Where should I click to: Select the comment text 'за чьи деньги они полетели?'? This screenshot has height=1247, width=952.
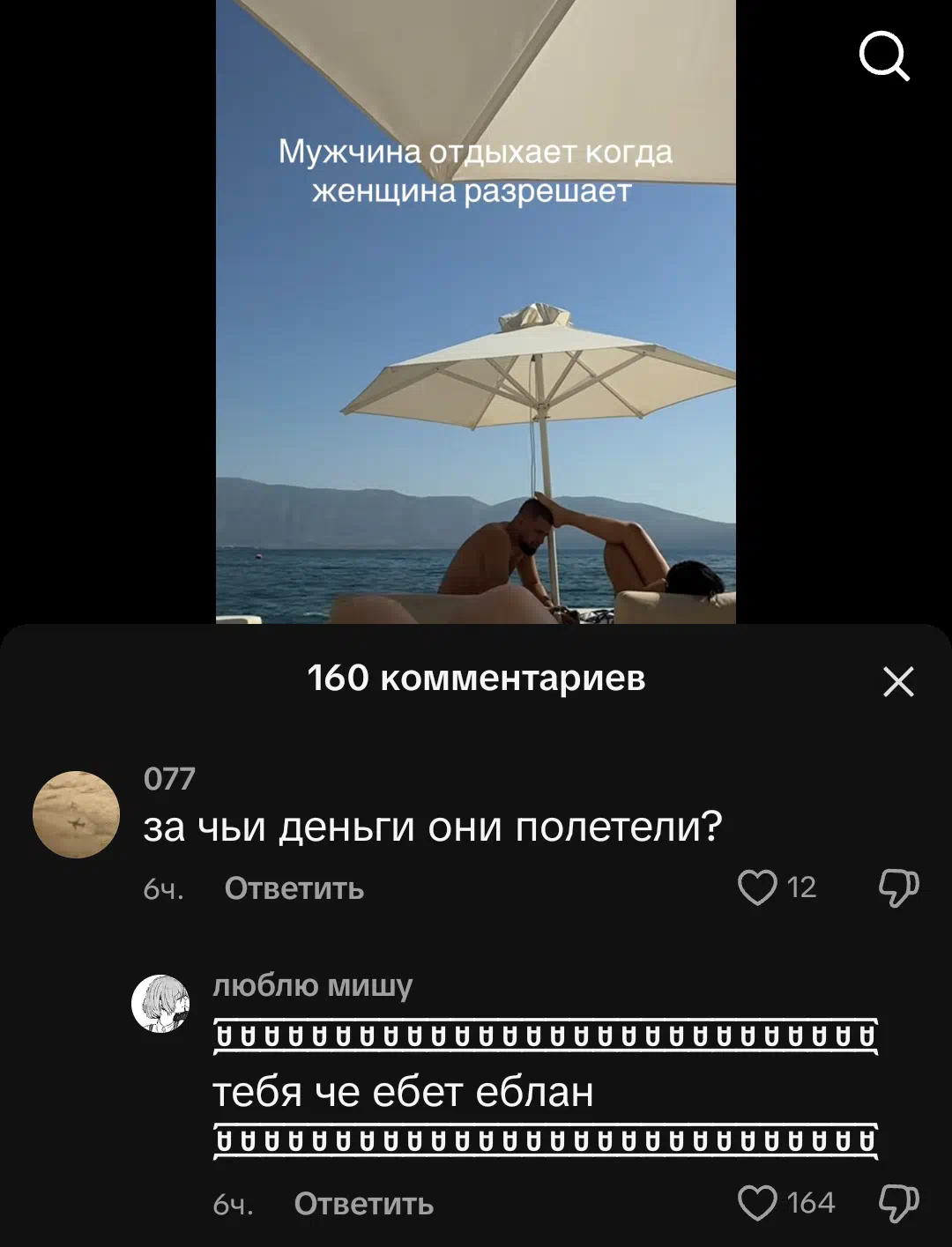click(x=433, y=828)
